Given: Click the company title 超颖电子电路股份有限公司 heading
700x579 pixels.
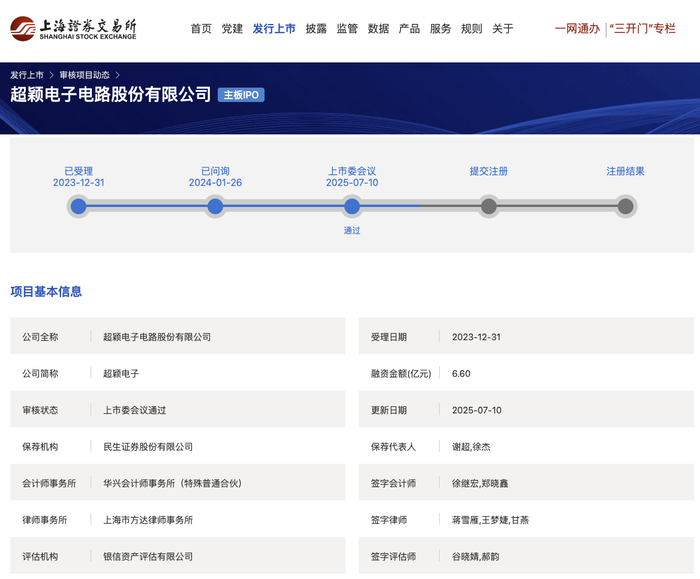Looking at the screenshot, I should (110, 94).
